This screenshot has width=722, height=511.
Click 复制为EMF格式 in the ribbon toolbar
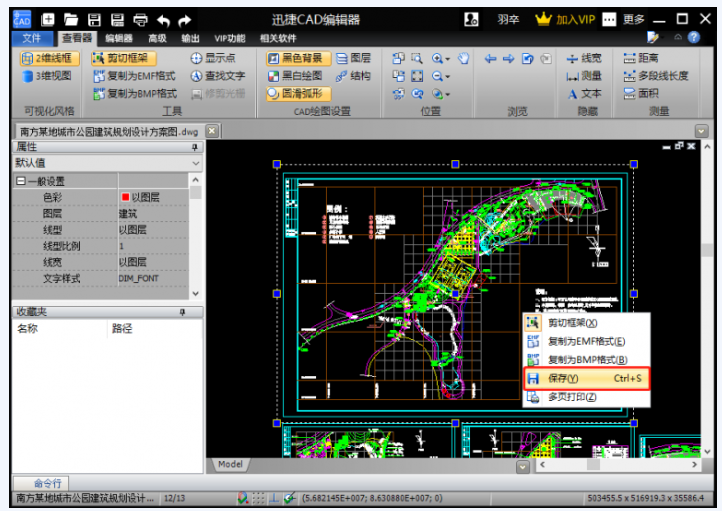tap(133, 76)
